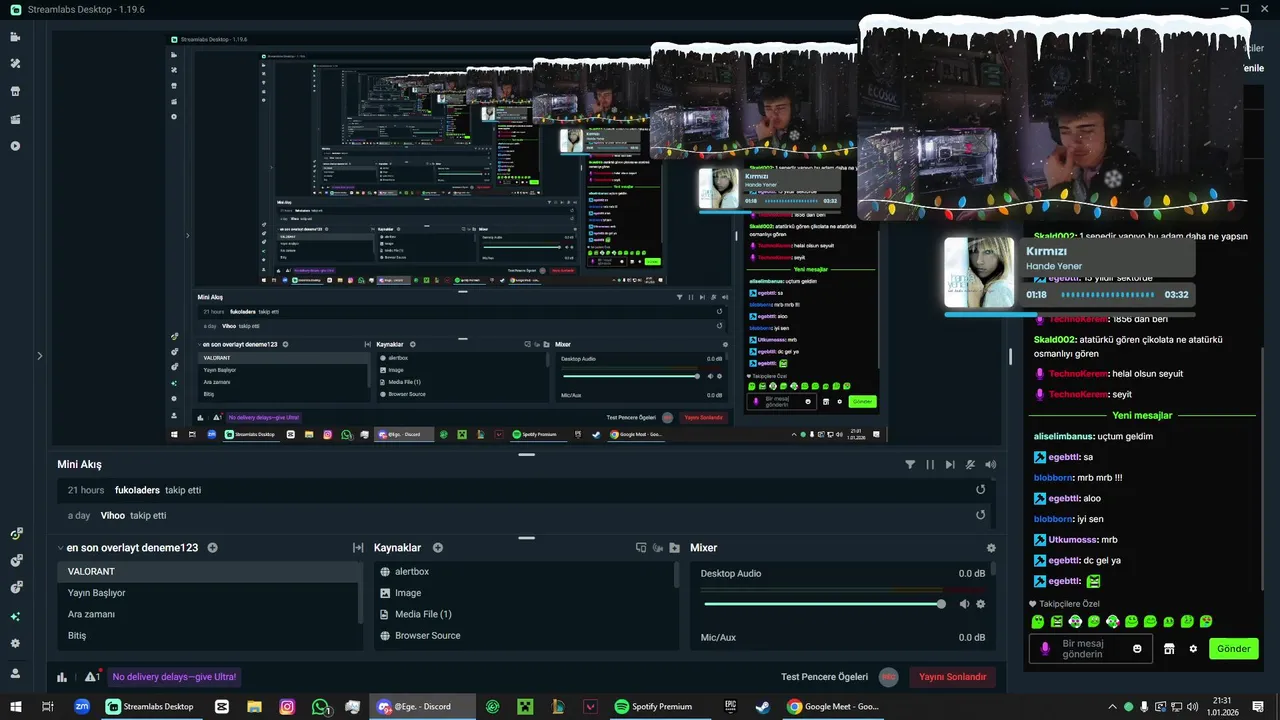Image resolution: width=1280 pixels, height=720 pixels.
Task: Click Test Pencere Öğeleri button
Action: click(x=824, y=677)
